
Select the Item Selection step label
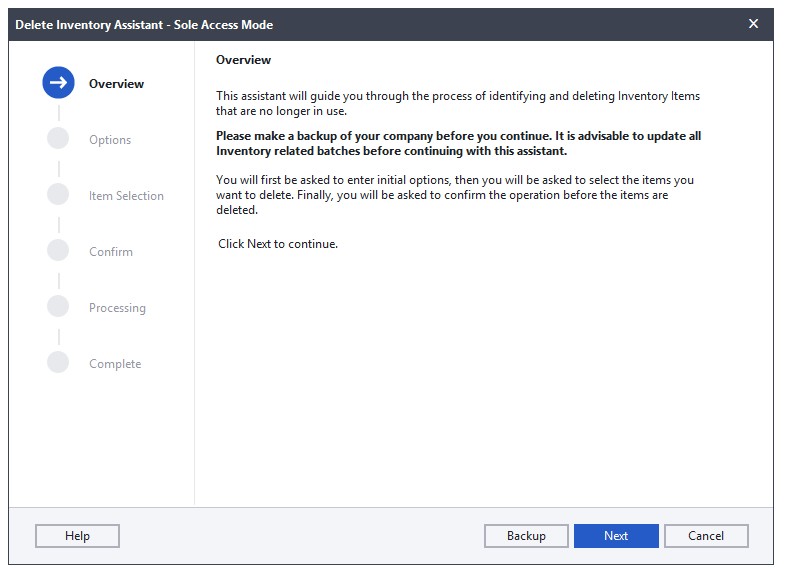pyautogui.click(x=126, y=196)
